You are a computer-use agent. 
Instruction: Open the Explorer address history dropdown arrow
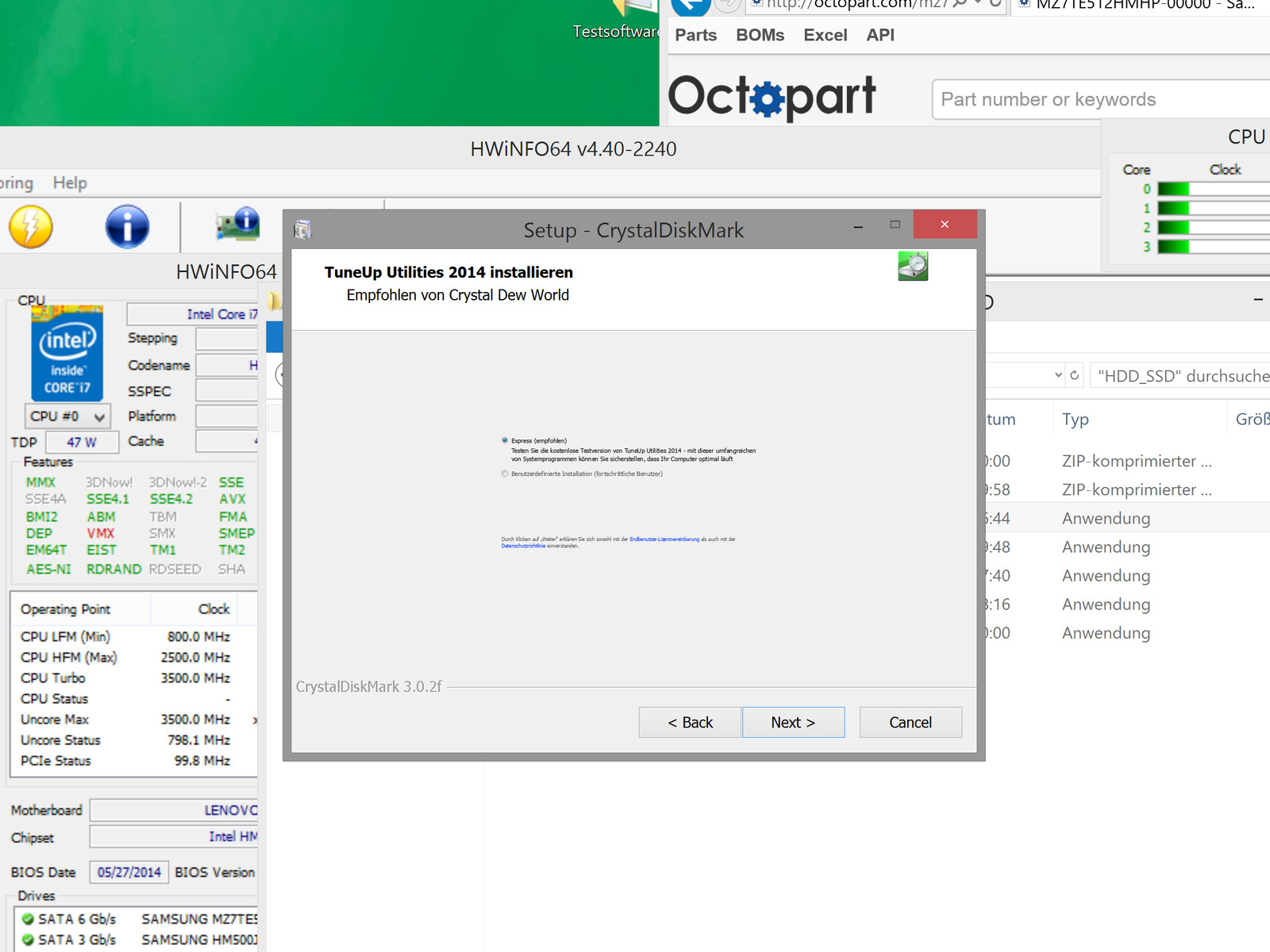point(1058,375)
